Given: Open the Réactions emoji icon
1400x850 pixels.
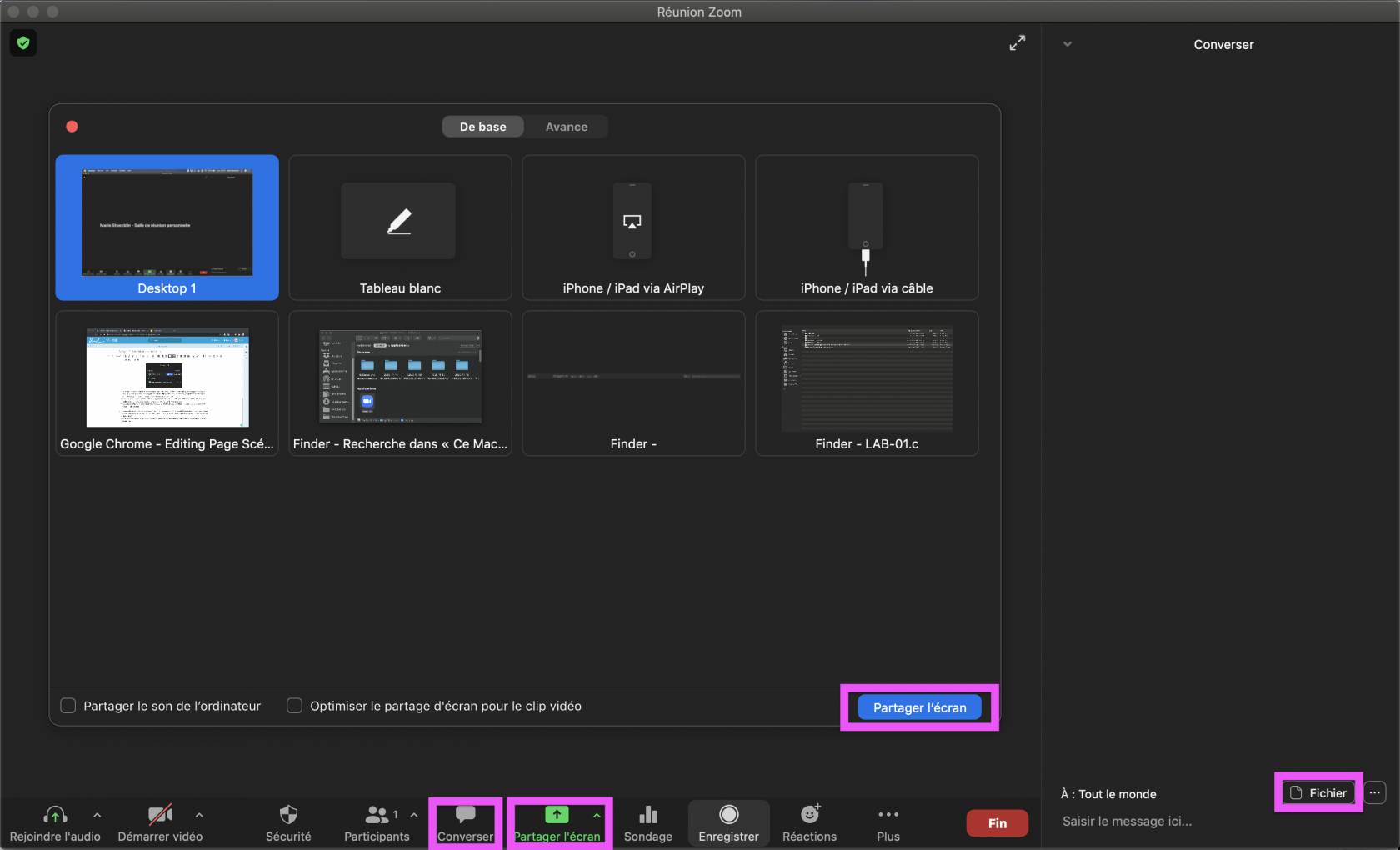Looking at the screenshot, I should (x=809, y=815).
